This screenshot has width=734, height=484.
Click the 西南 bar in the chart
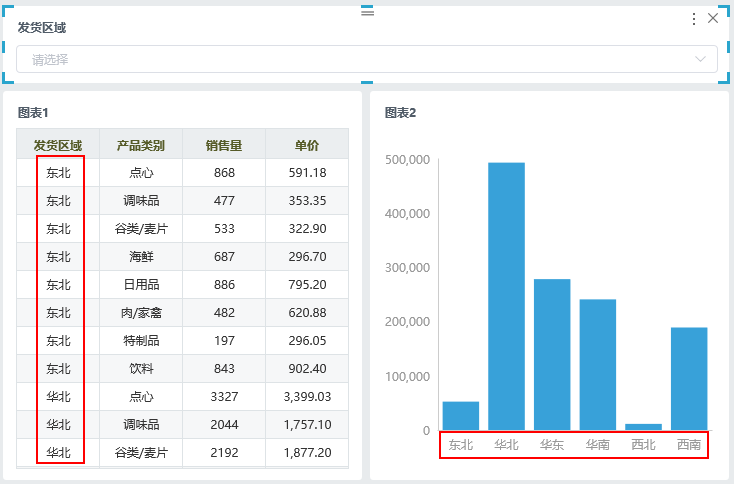point(689,378)
